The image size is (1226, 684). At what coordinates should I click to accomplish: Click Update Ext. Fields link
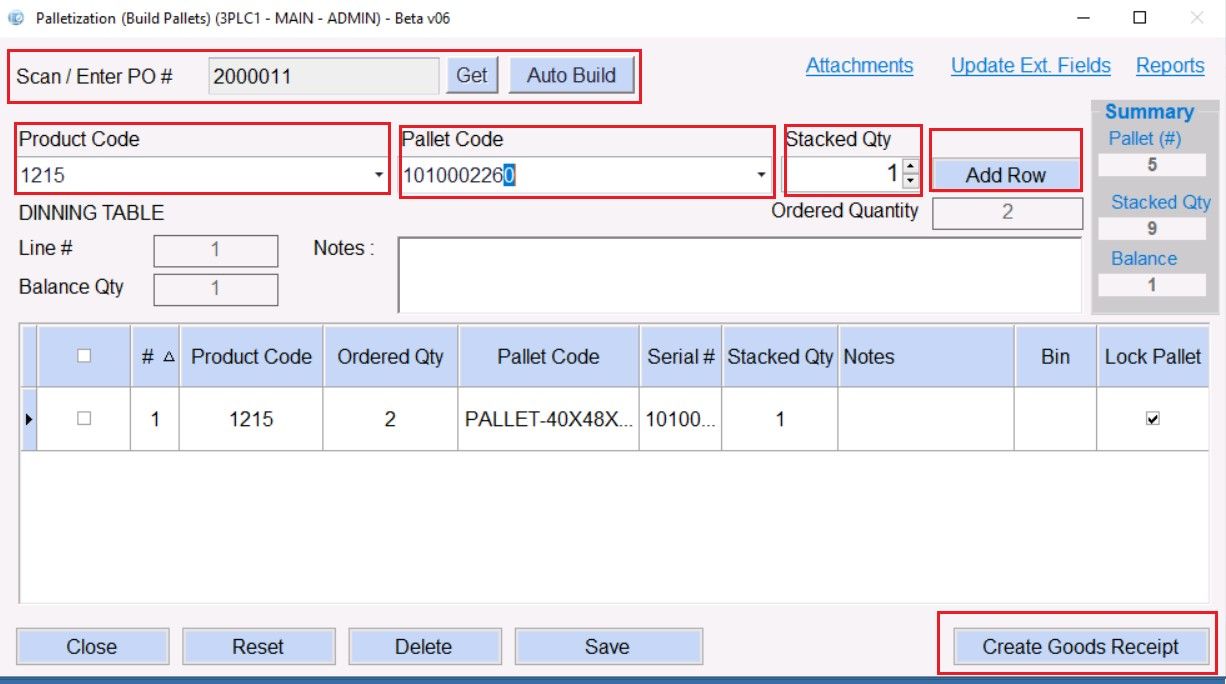pyautogui.click(x=1030, y=66)
